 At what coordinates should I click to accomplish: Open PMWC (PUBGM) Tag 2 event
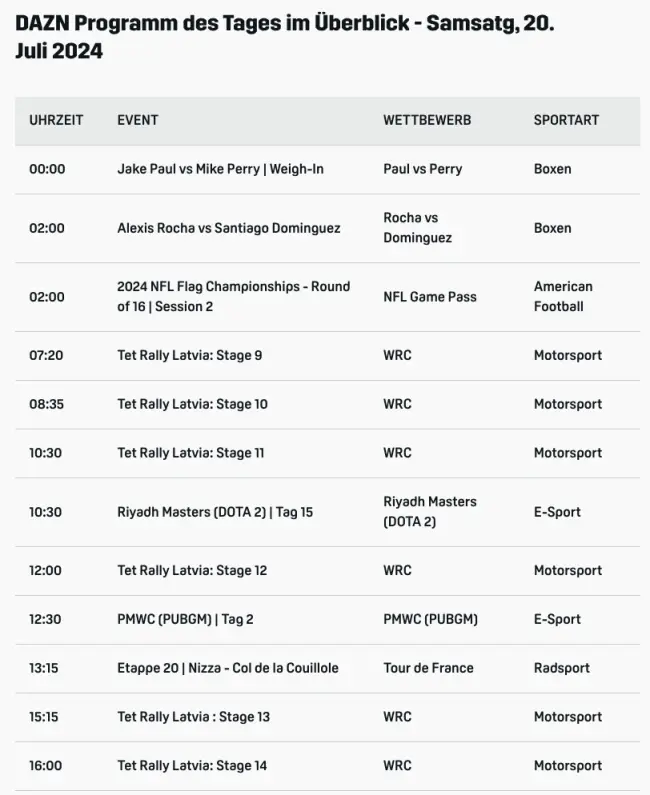[185, 620]
